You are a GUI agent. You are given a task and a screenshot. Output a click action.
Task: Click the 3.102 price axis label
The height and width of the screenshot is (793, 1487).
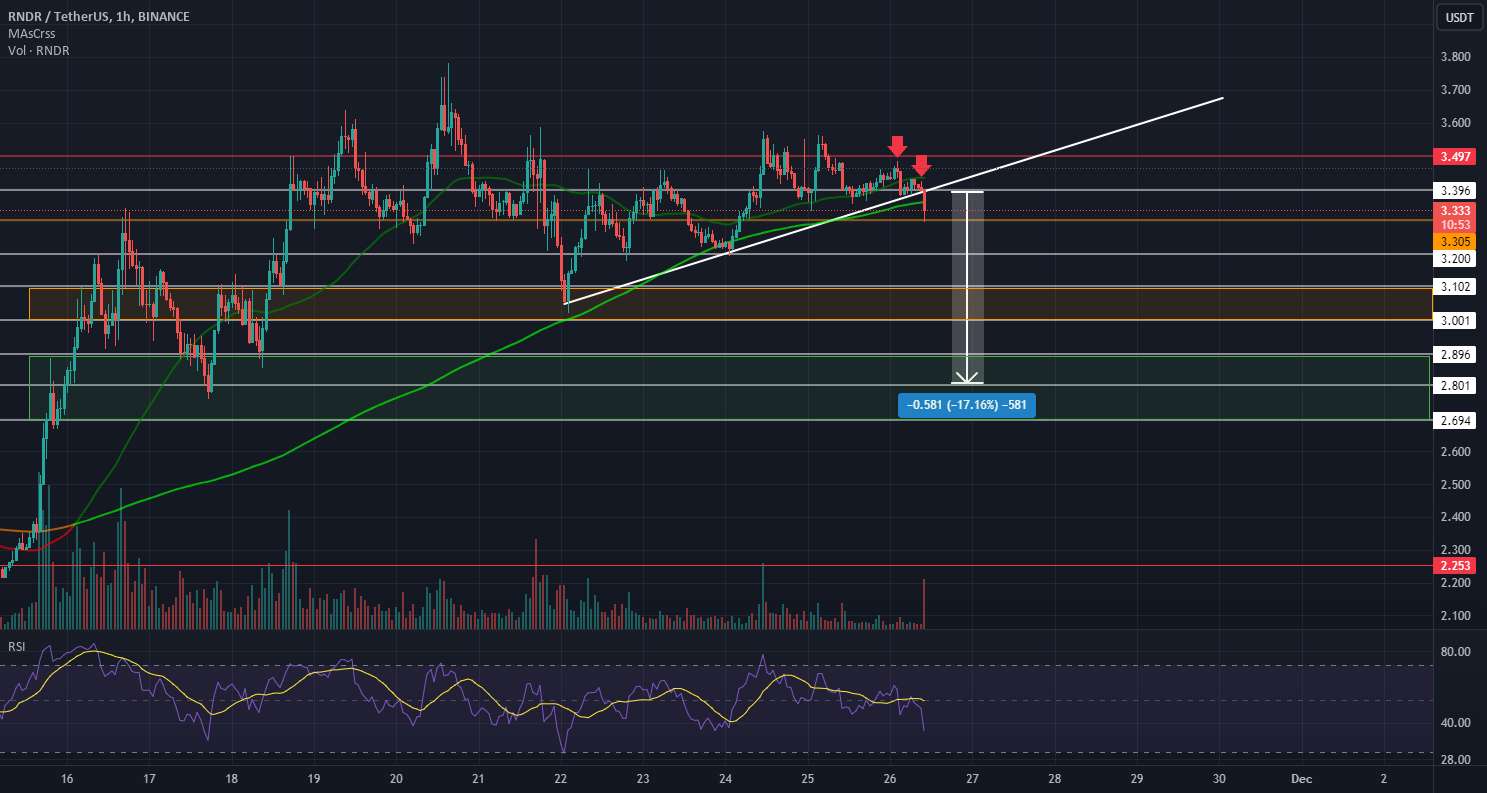point(1455,287)
